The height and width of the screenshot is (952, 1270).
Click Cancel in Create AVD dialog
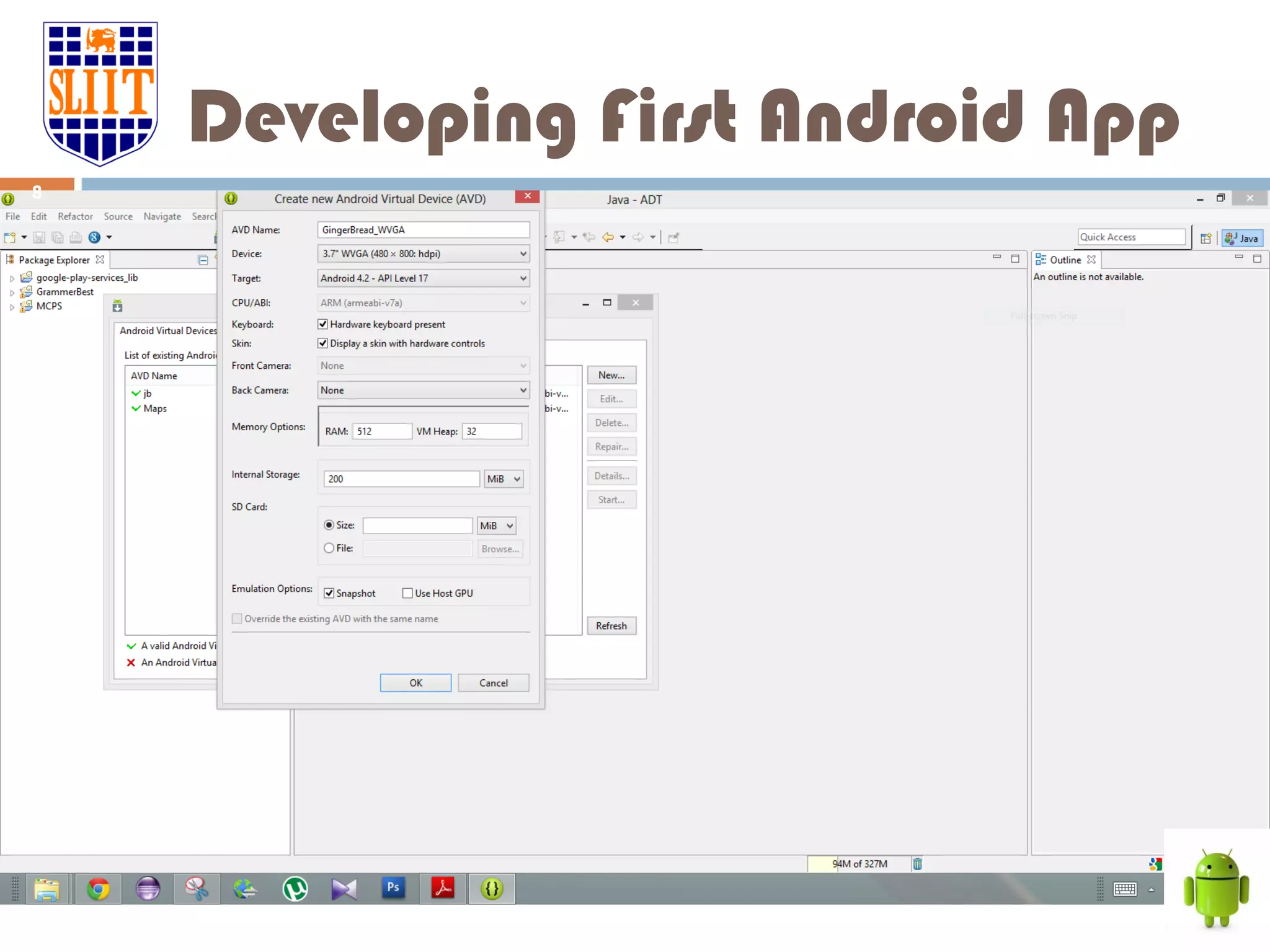point(494,682)
